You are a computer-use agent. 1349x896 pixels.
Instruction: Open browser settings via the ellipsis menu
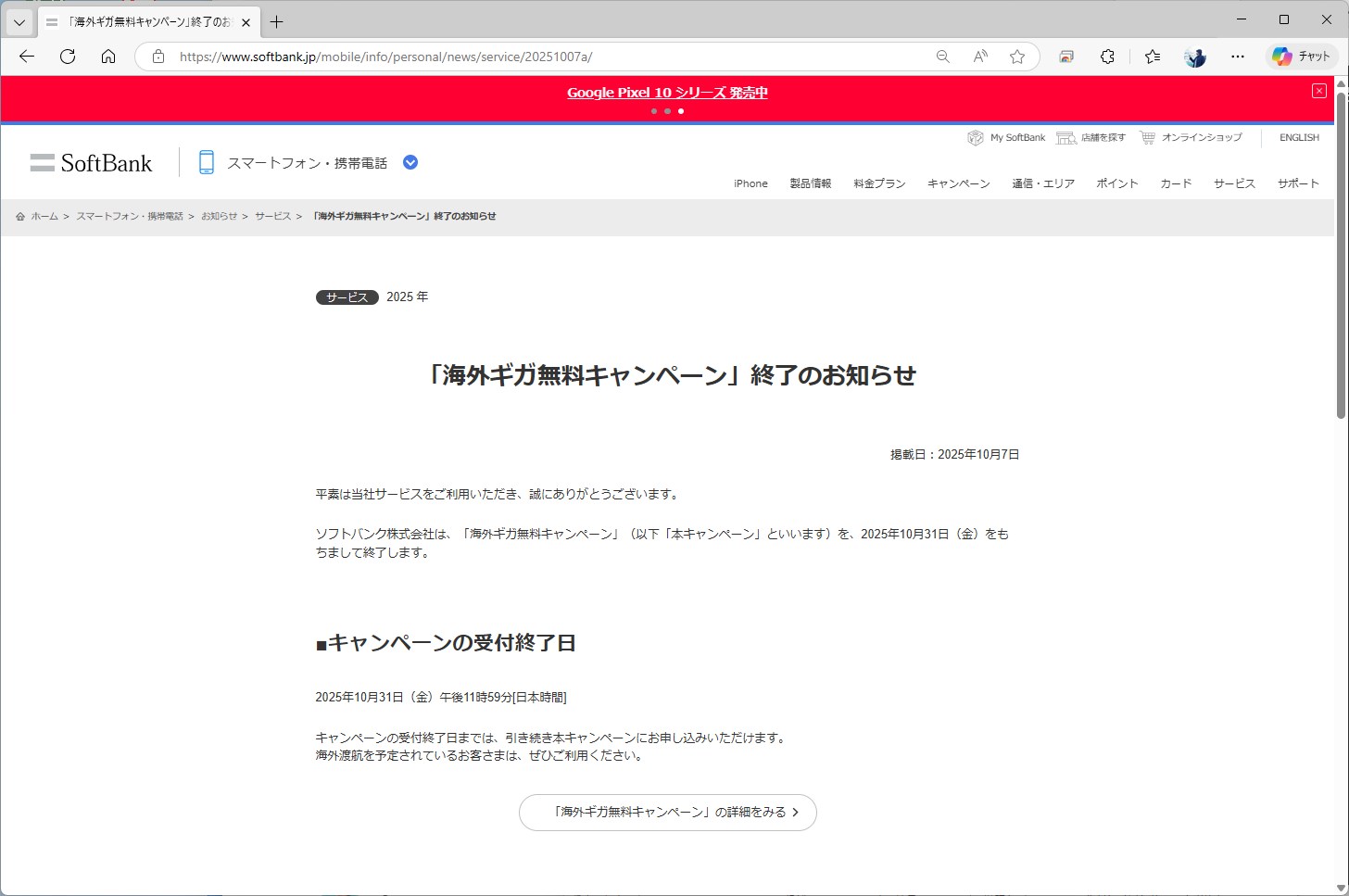tap(1238, 57)
